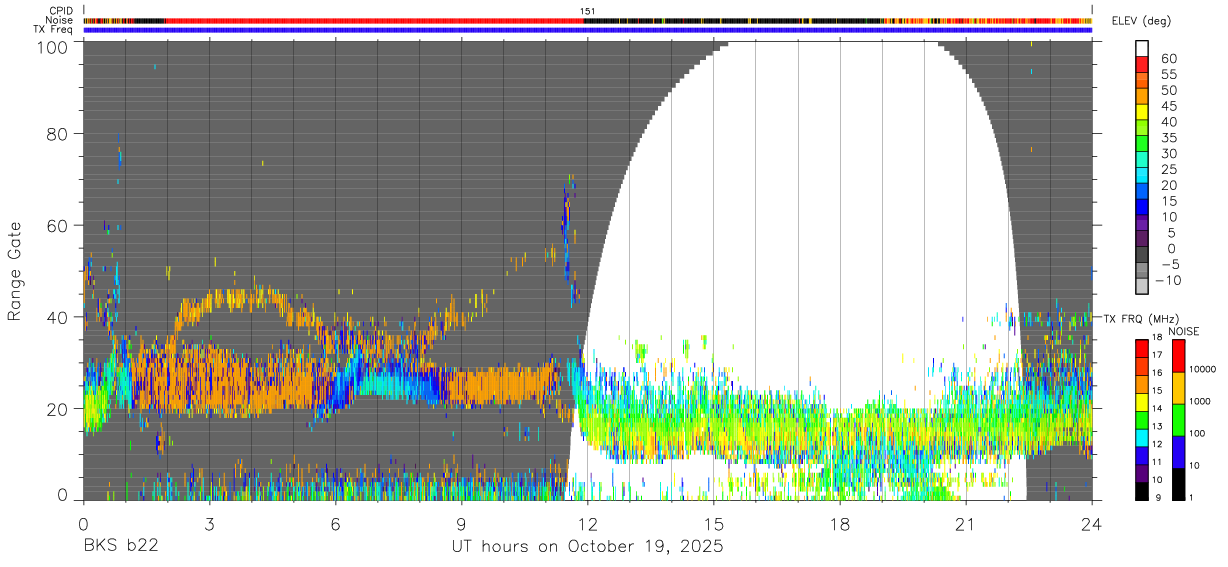Click the 'BKS b22' radar beam label
The image size is (1228, 567).
pos(120,547)
